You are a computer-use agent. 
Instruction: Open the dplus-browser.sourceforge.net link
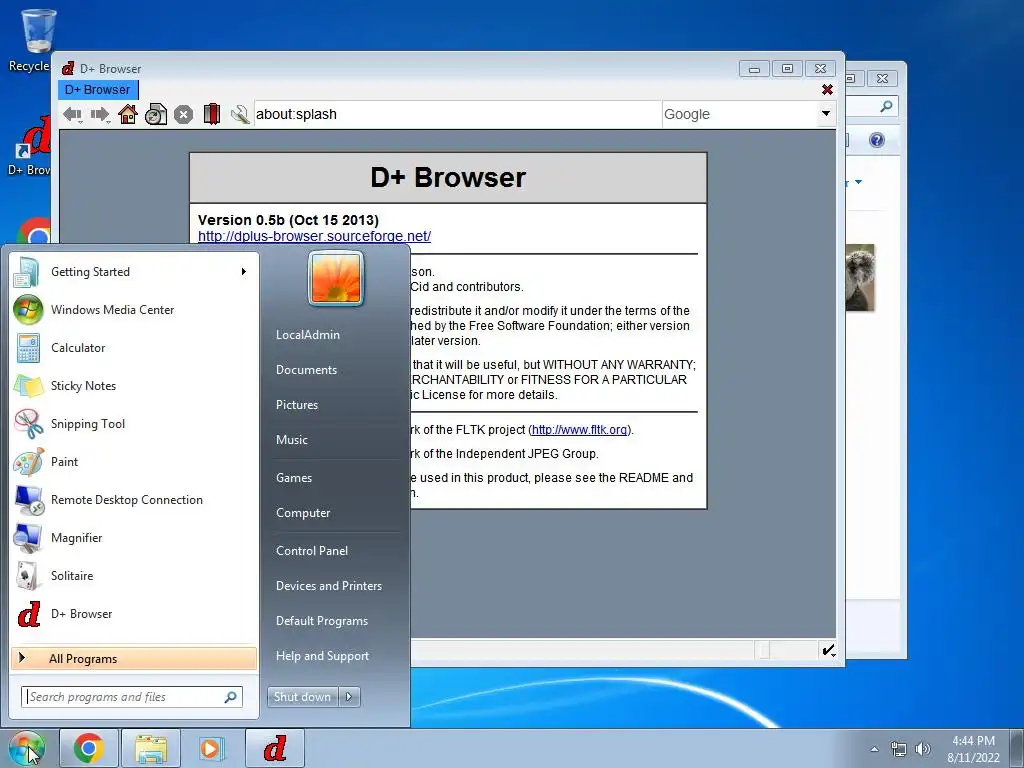[314, 236]
